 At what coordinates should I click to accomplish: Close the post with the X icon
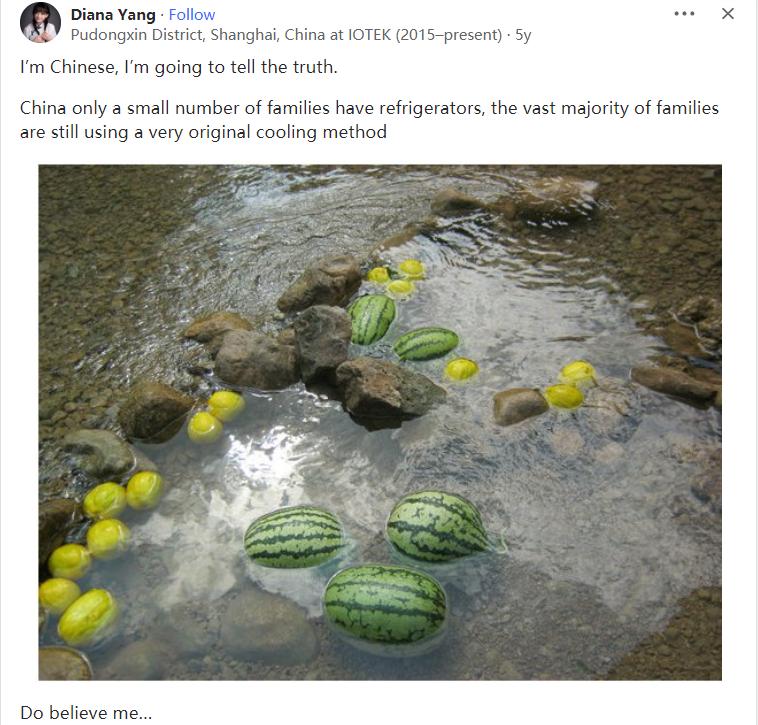click(x=728, y=14)
